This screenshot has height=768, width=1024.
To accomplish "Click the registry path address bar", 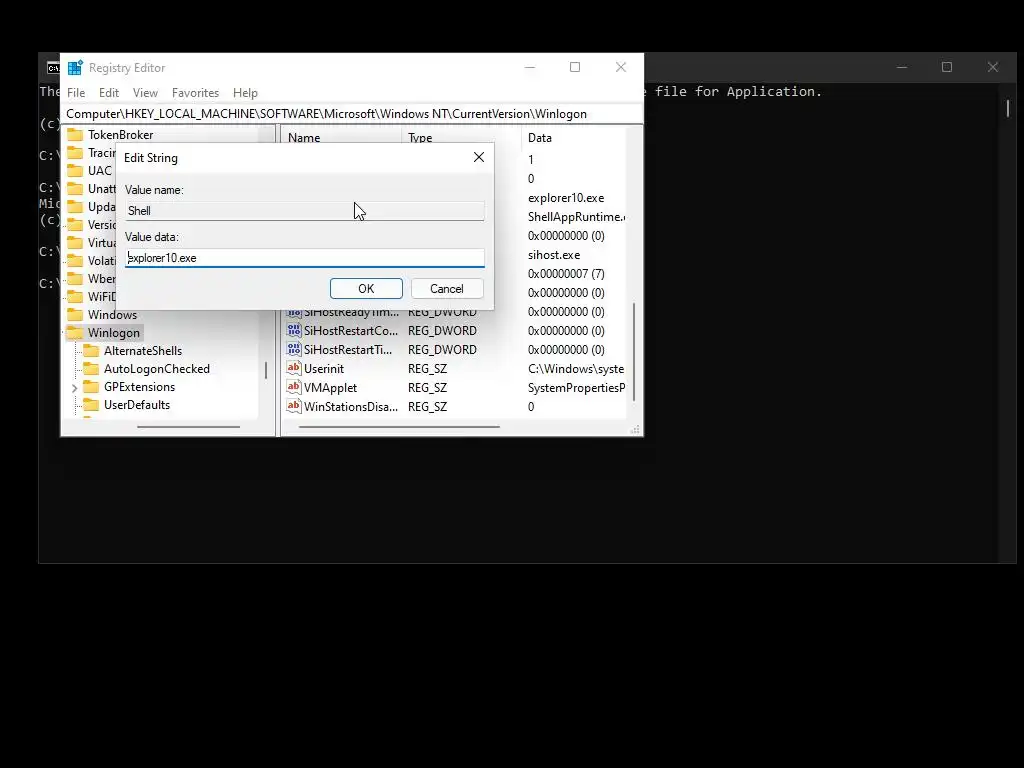I will (352, 114).
